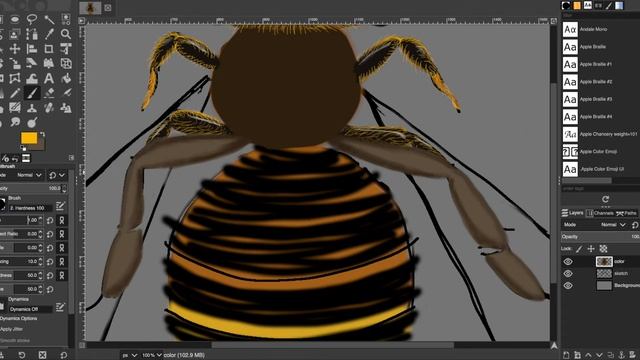The width and height of the screenshot is (640, 360).
Task: Open the zoom level dropdown showing 100%
Action: pos(151,356)
